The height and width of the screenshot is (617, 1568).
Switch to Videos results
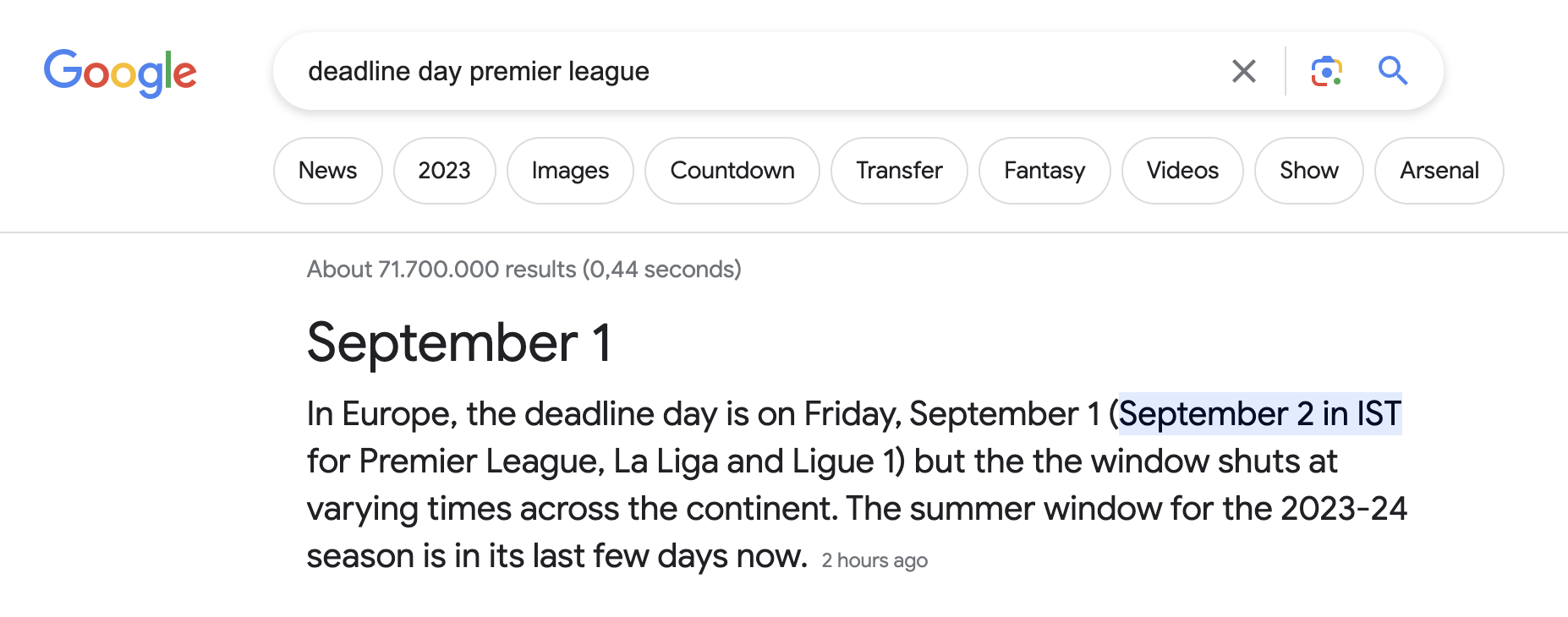coord(1182,171)
